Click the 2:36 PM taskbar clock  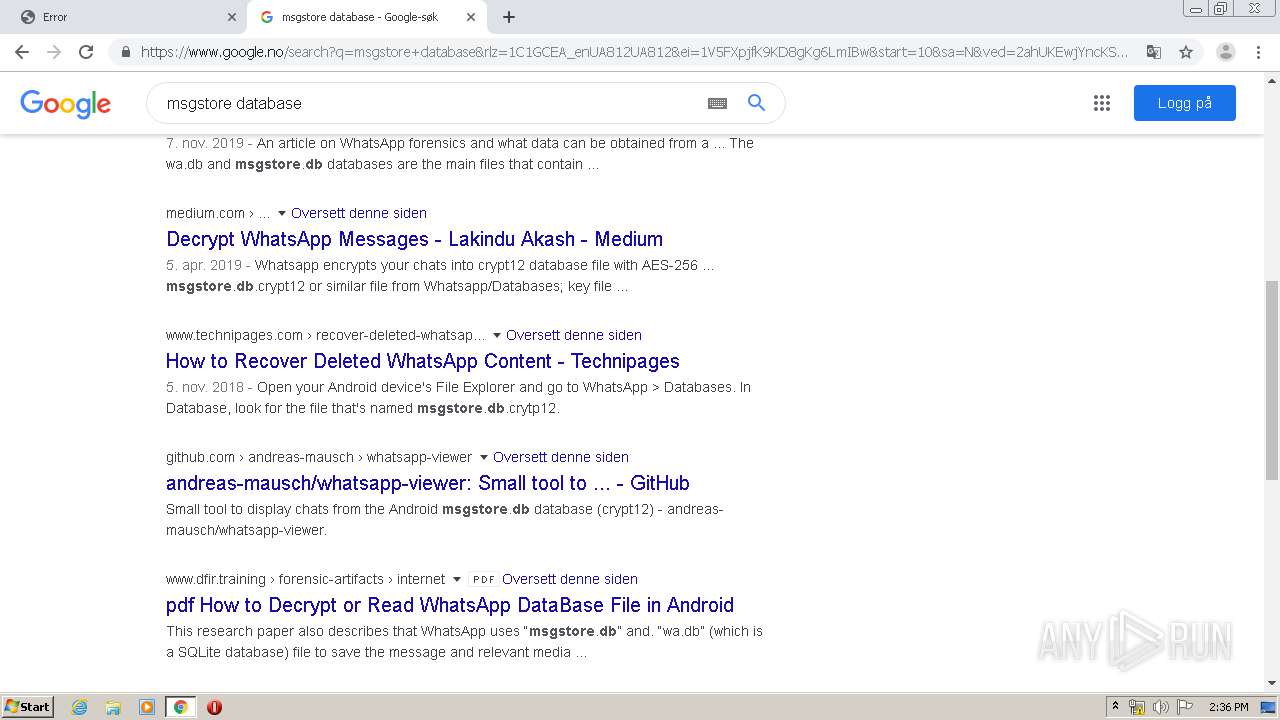pos(1228,707)
